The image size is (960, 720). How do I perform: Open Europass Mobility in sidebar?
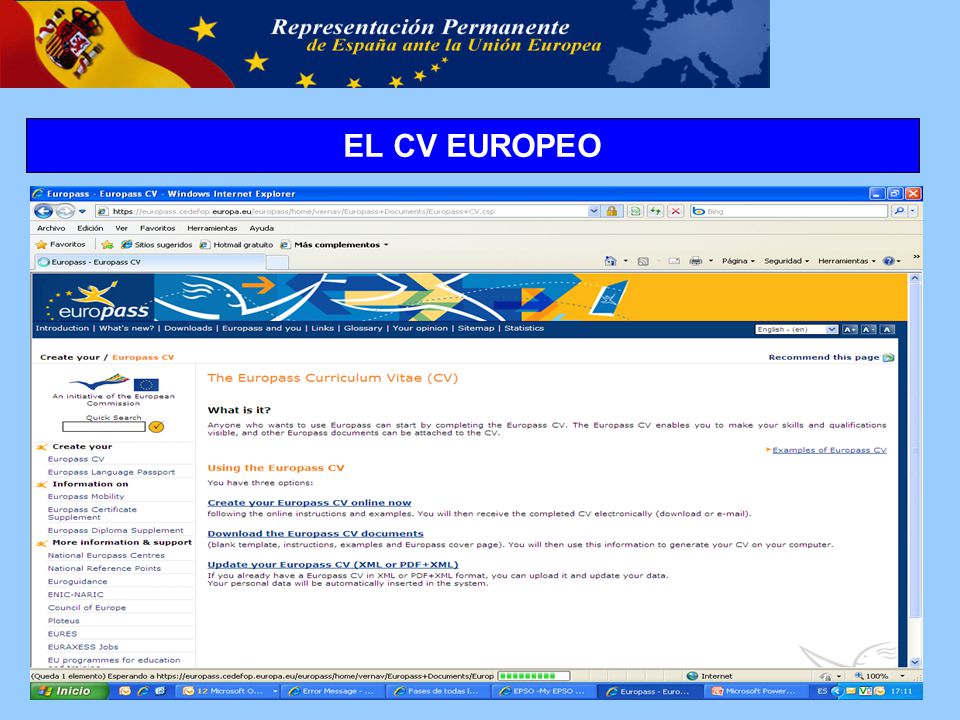pyautogui.click(x=86, y=497)
